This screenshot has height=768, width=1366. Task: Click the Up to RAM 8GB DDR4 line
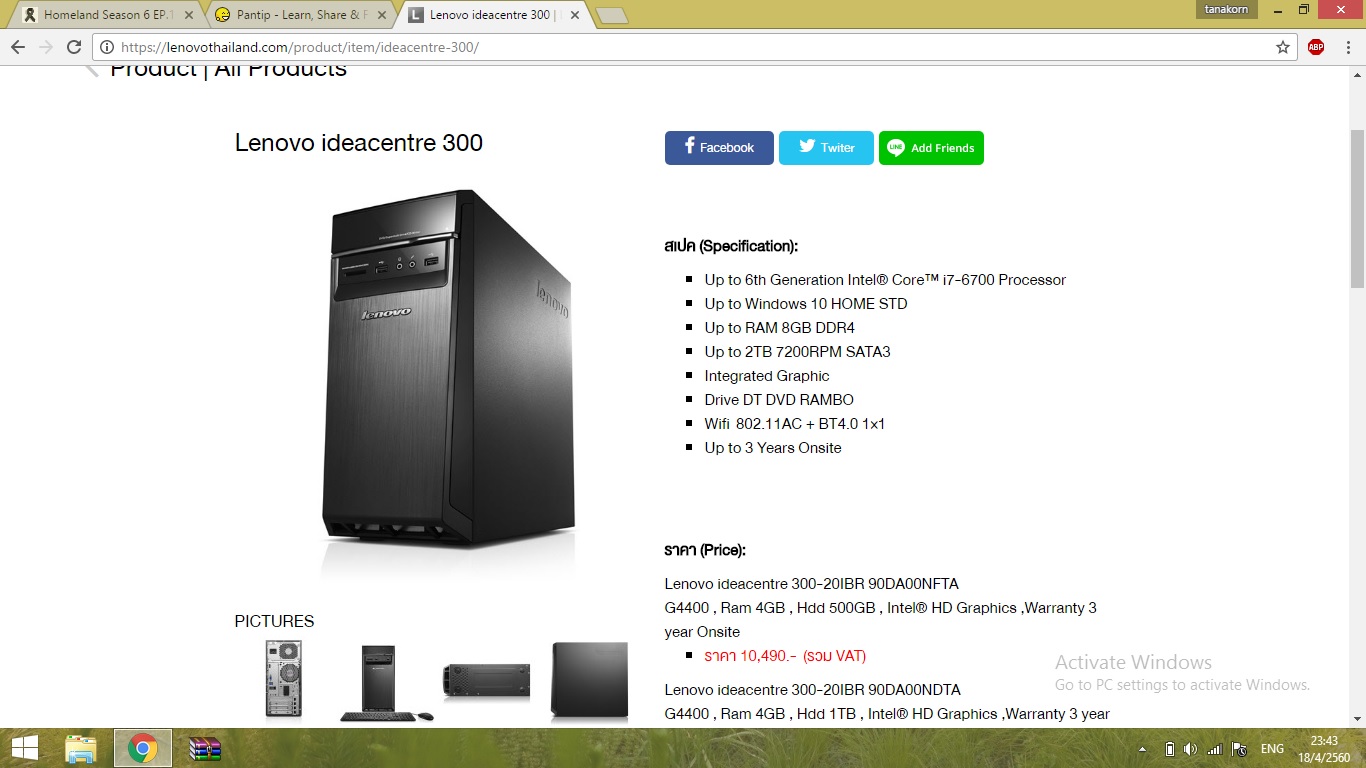pos(780,328)
